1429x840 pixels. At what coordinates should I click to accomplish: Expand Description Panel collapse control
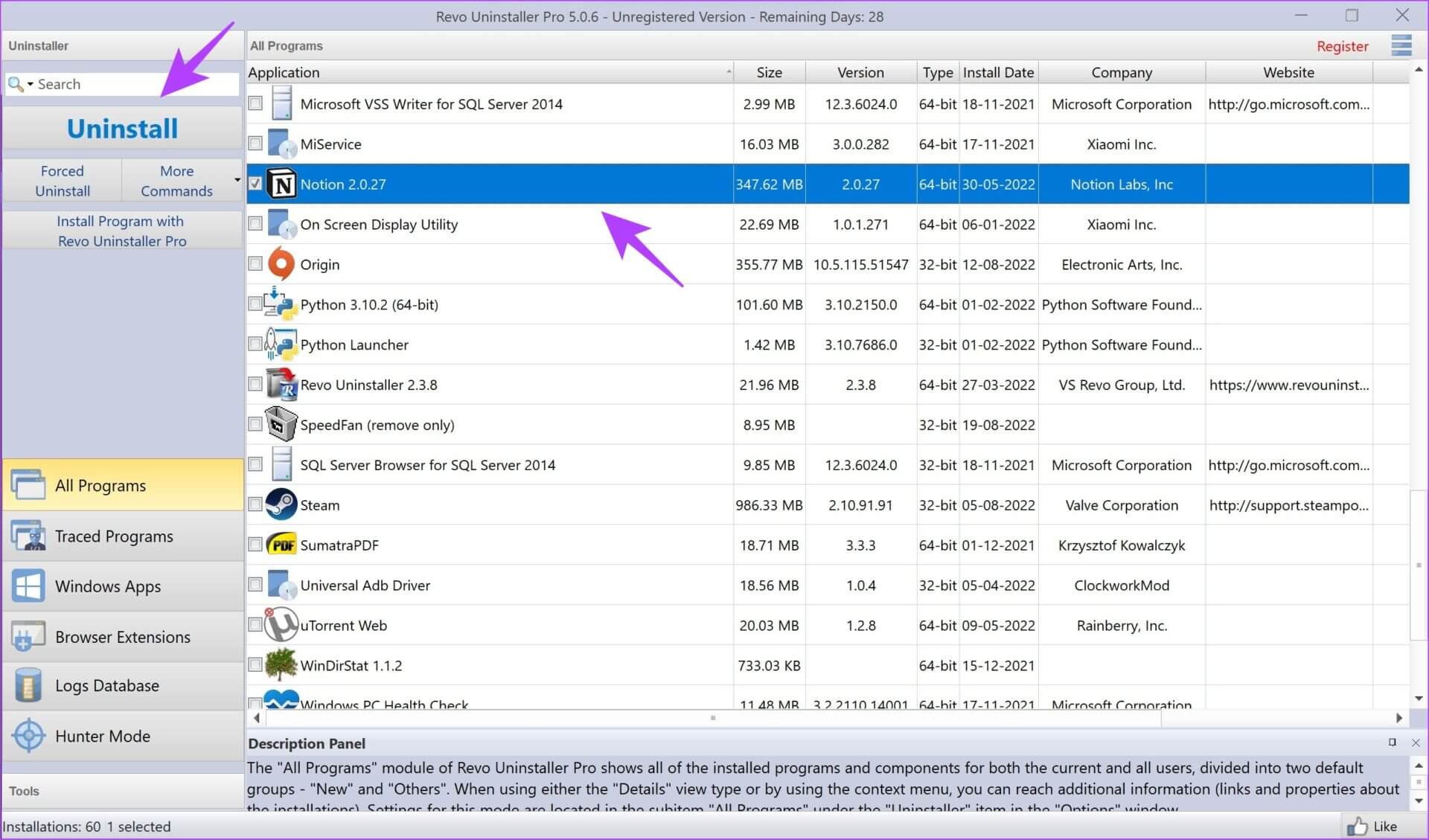[x=1392, y=742]
